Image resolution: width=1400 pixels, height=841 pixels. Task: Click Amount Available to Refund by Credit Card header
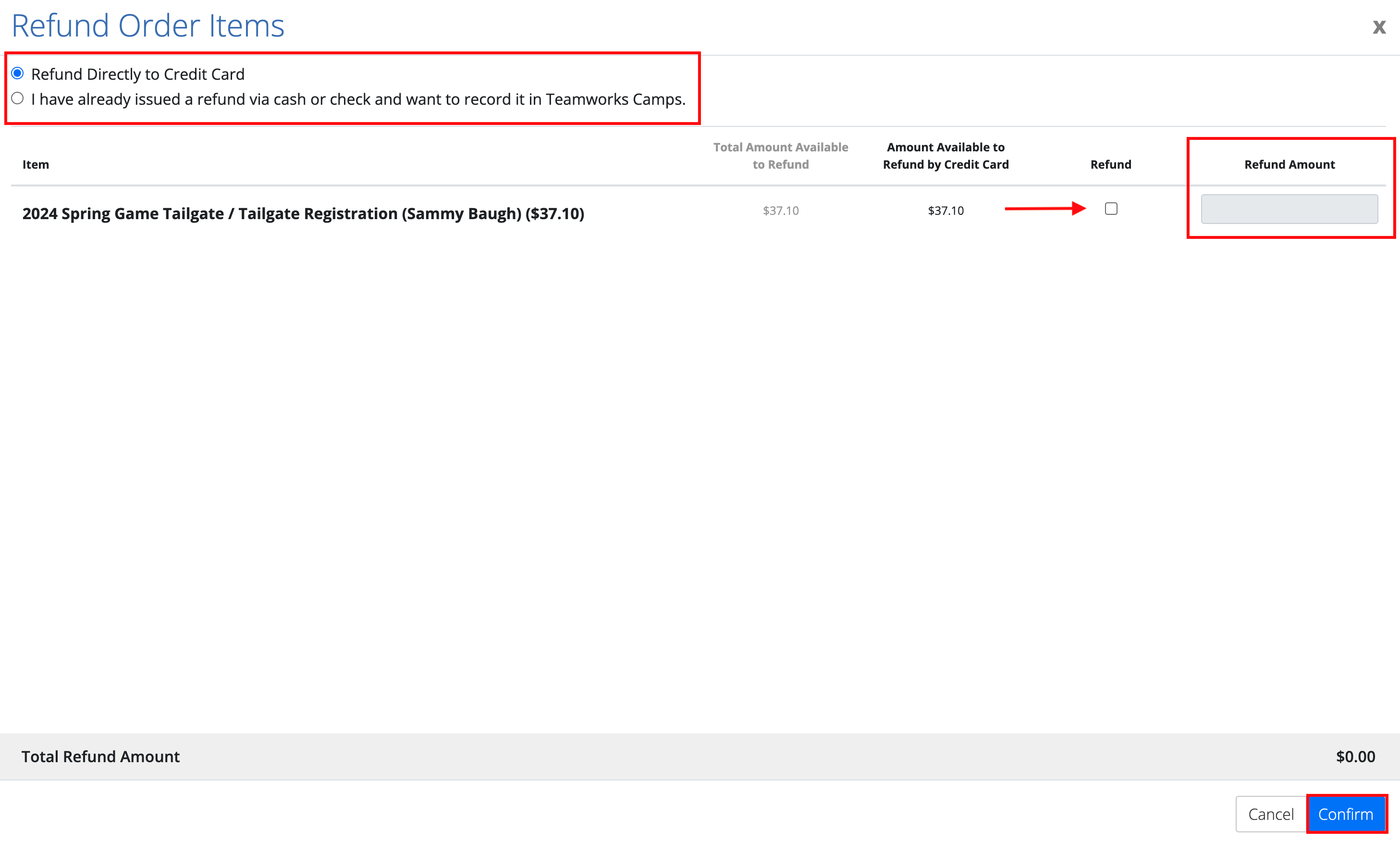point(945,156)
